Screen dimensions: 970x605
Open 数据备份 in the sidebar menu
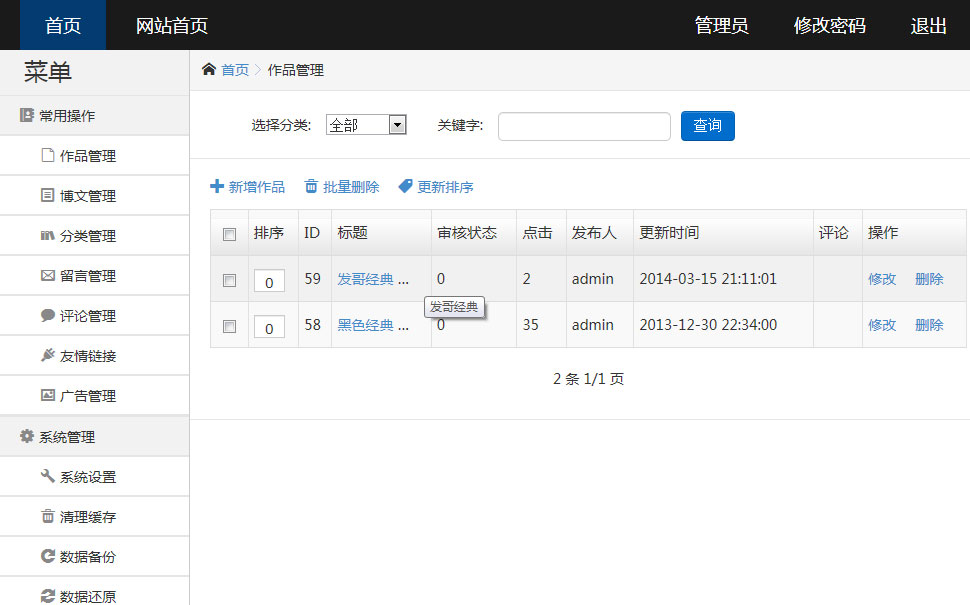pyautogui.click(x=95, y=556)
